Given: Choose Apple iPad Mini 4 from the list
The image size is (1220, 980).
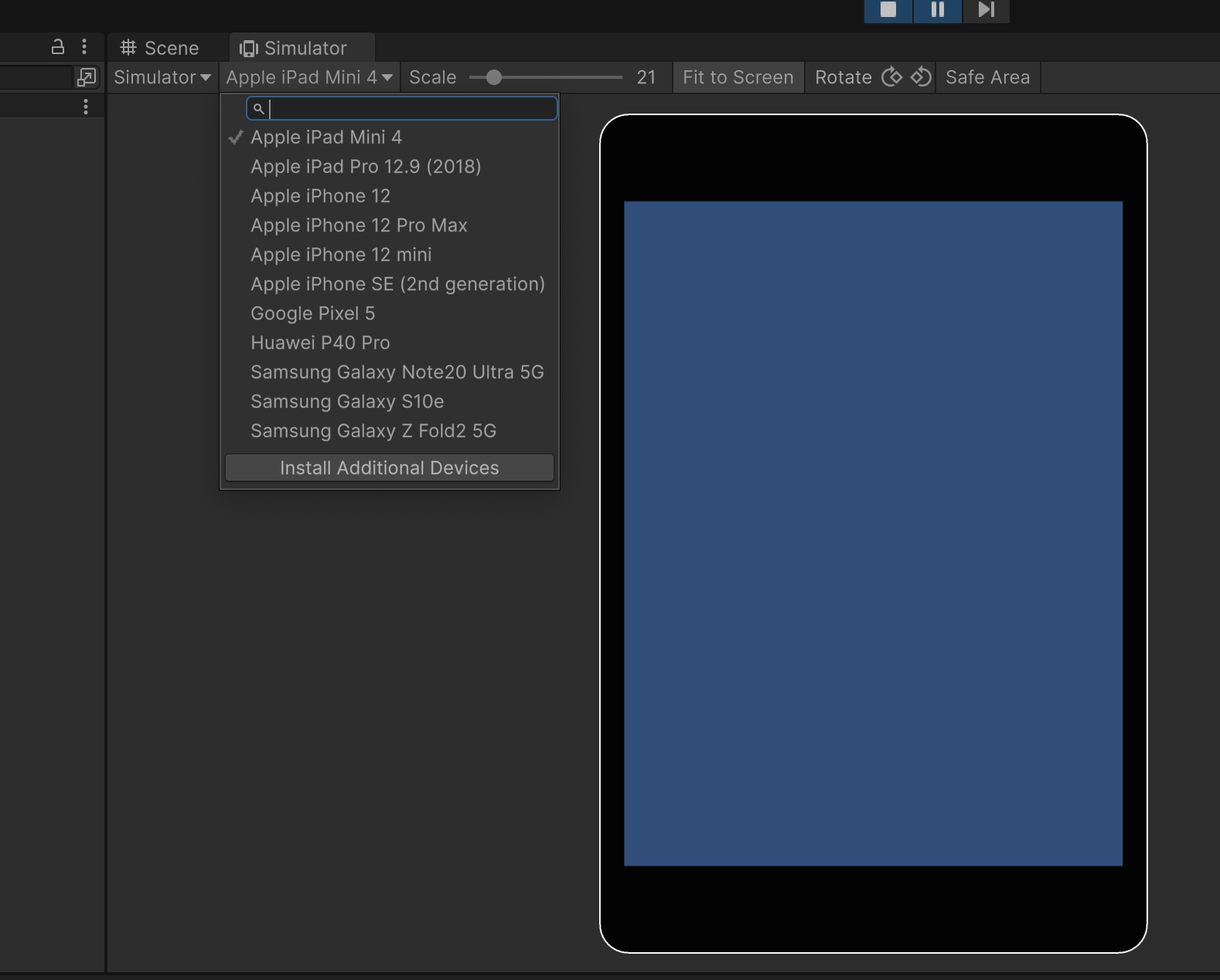Looking at the screenshot, I should click(x=390, y=138).
